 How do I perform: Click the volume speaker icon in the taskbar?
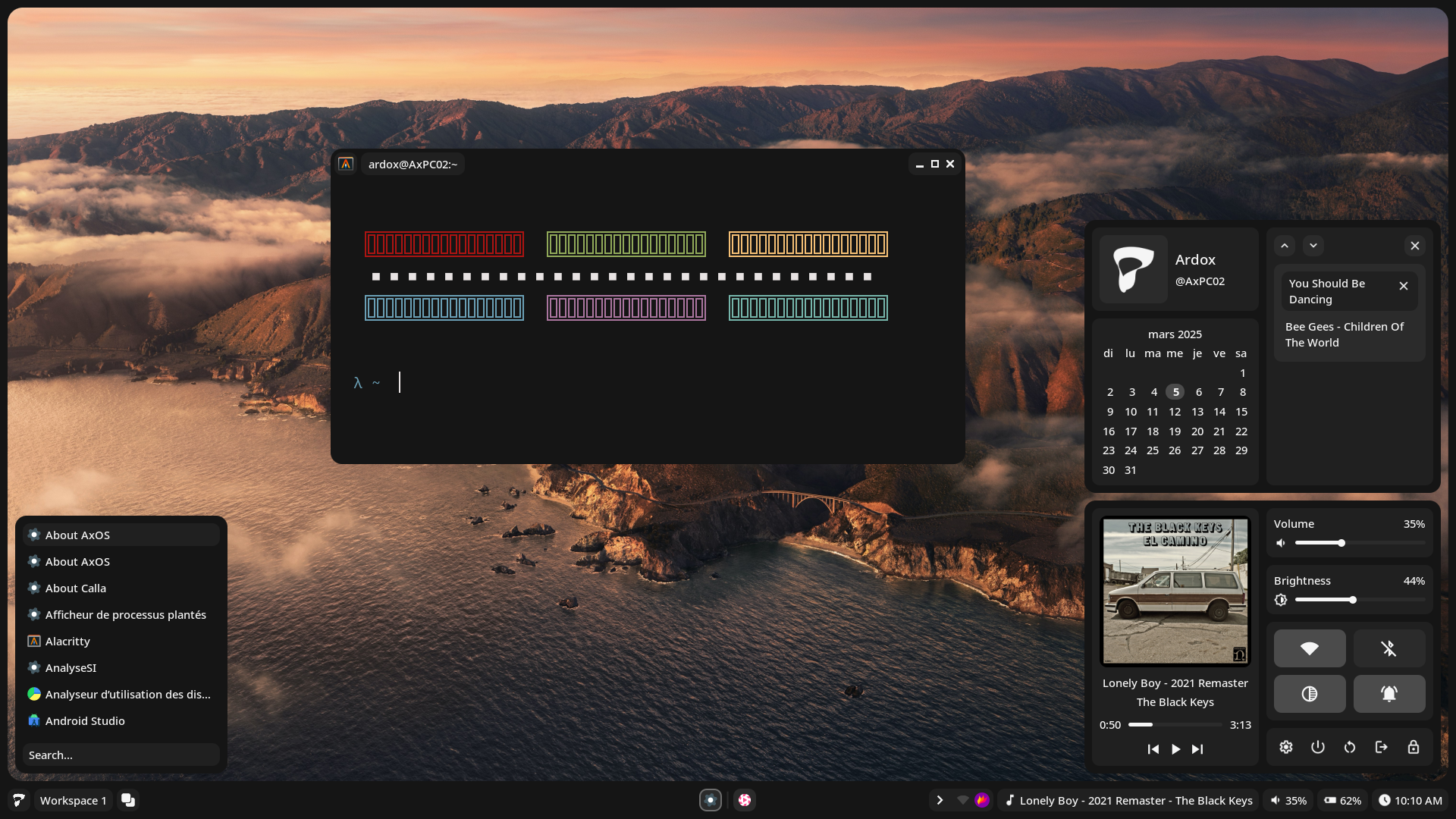coord(1276,800)
